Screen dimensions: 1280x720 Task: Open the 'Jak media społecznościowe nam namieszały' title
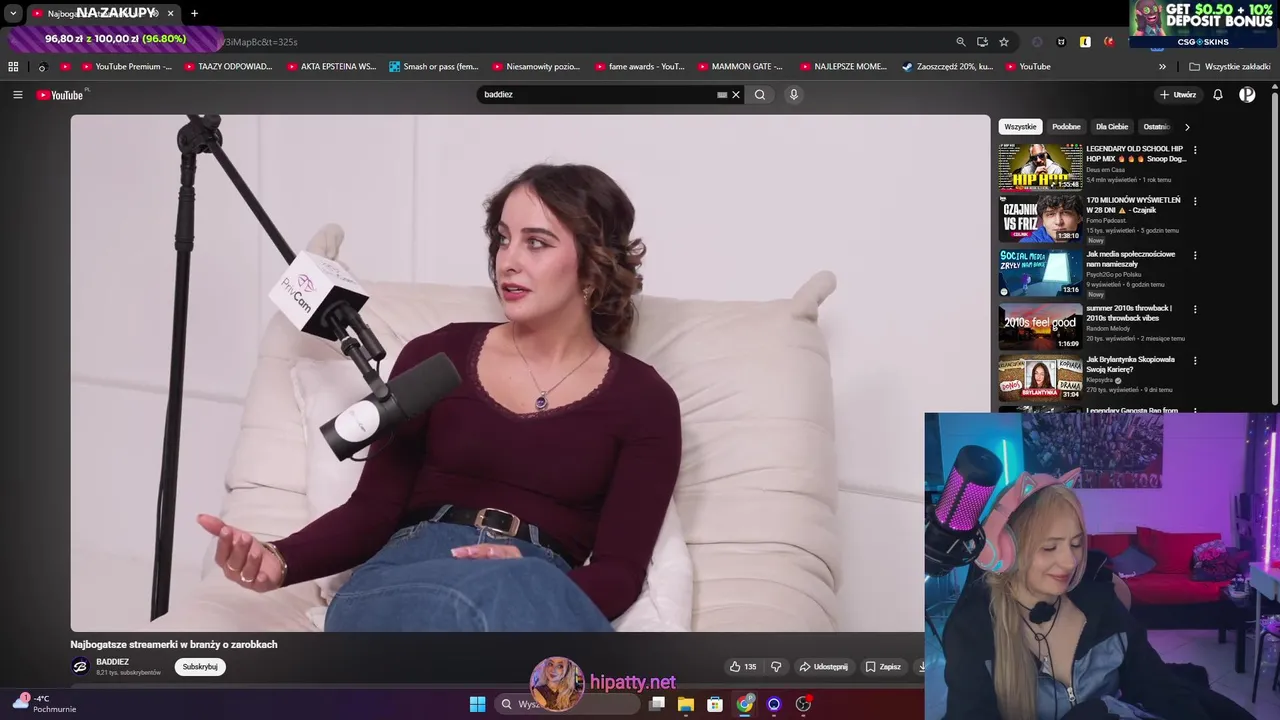pos(1131,259)
